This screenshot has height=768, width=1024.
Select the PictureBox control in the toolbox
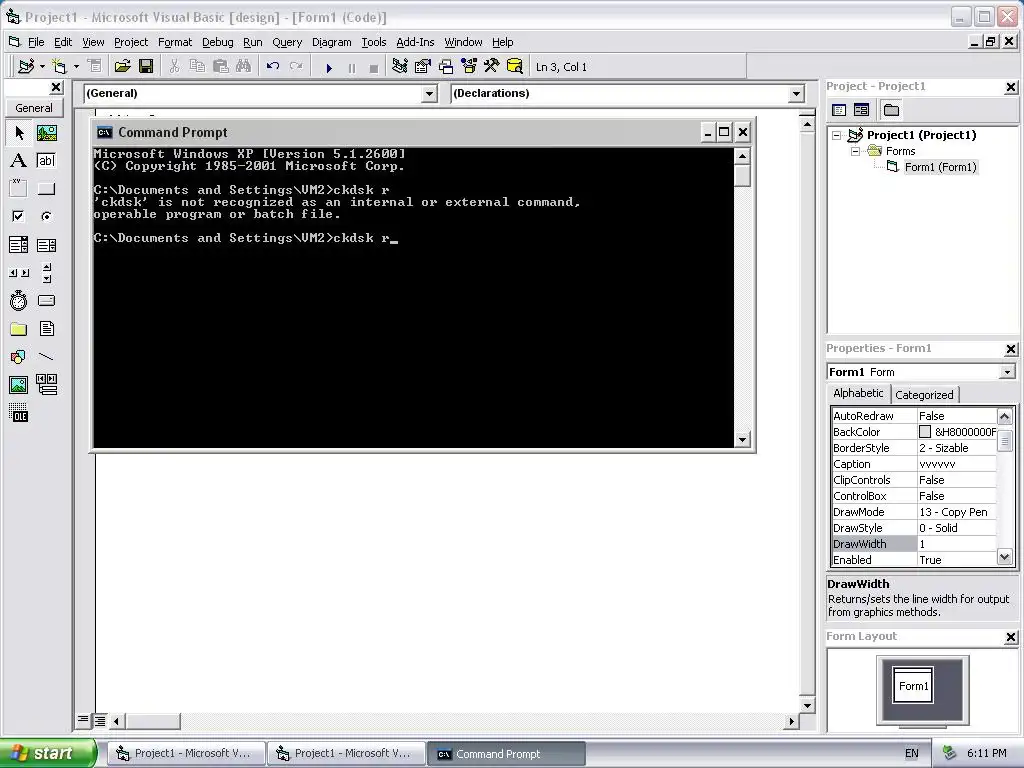pyautogui.click(x=46, y=133)
